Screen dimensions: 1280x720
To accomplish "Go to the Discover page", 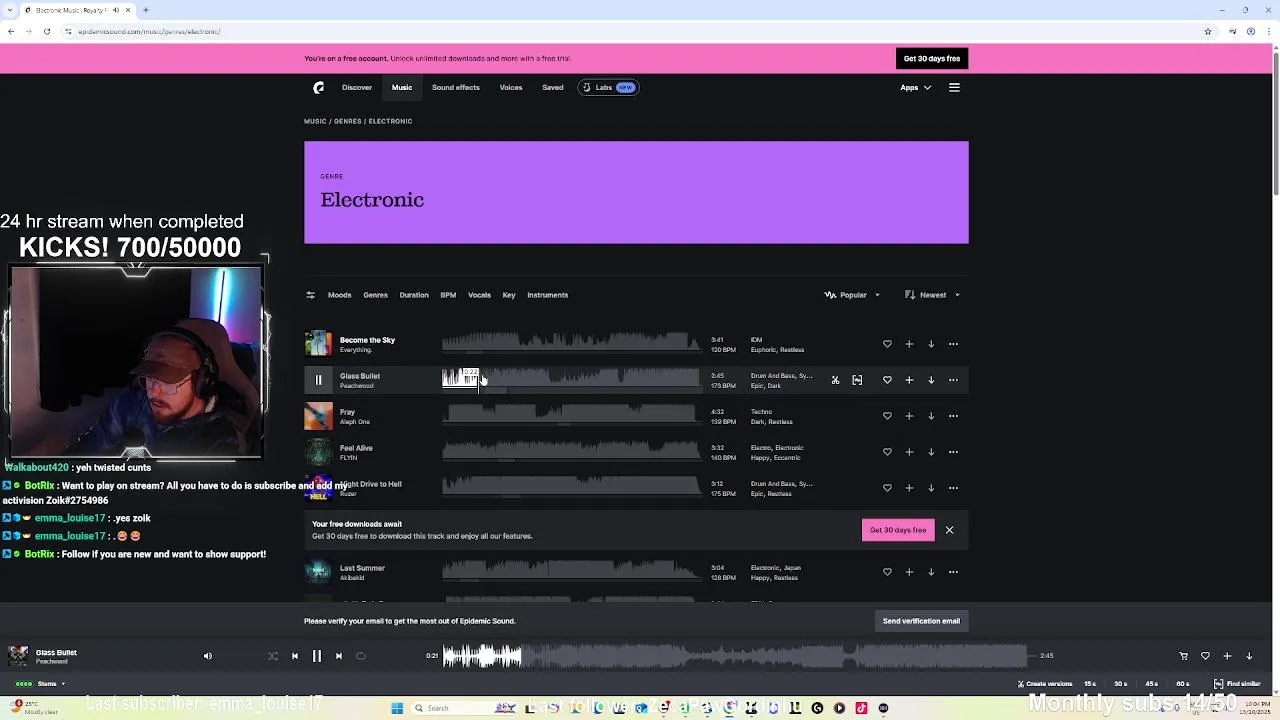I will point(357,87).
